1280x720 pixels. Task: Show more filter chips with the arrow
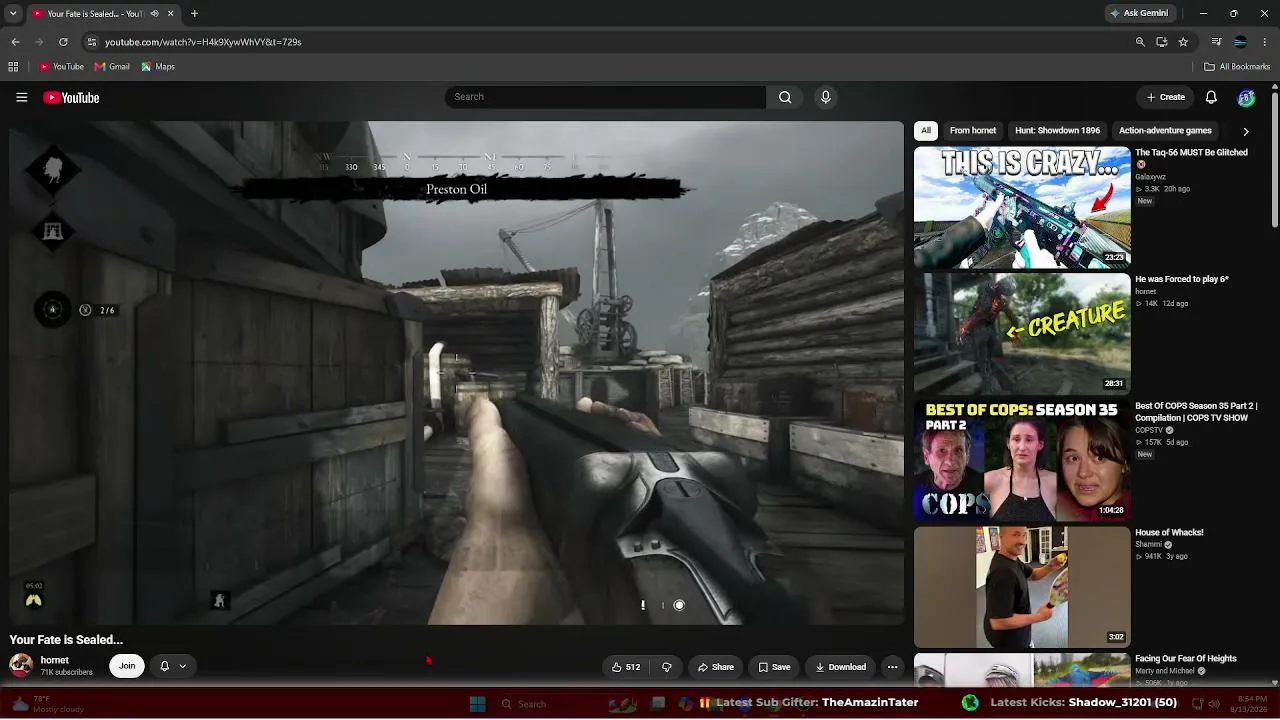tap(1246, 131)
